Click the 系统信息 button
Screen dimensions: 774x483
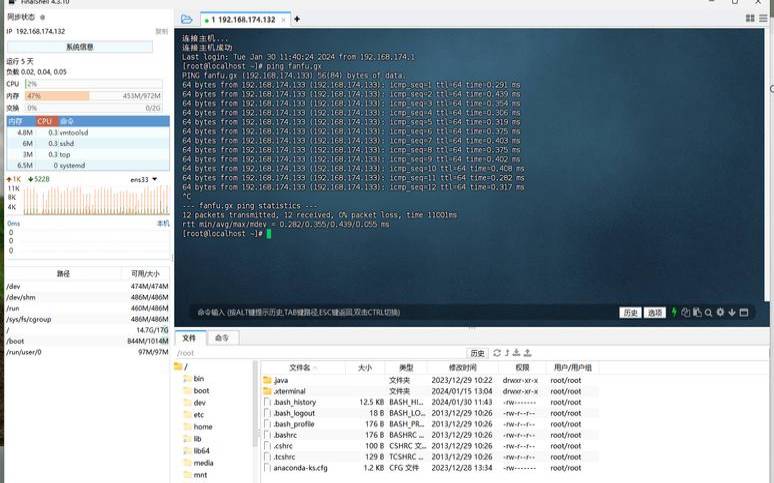pyautogui.click(x=80, y=47)
